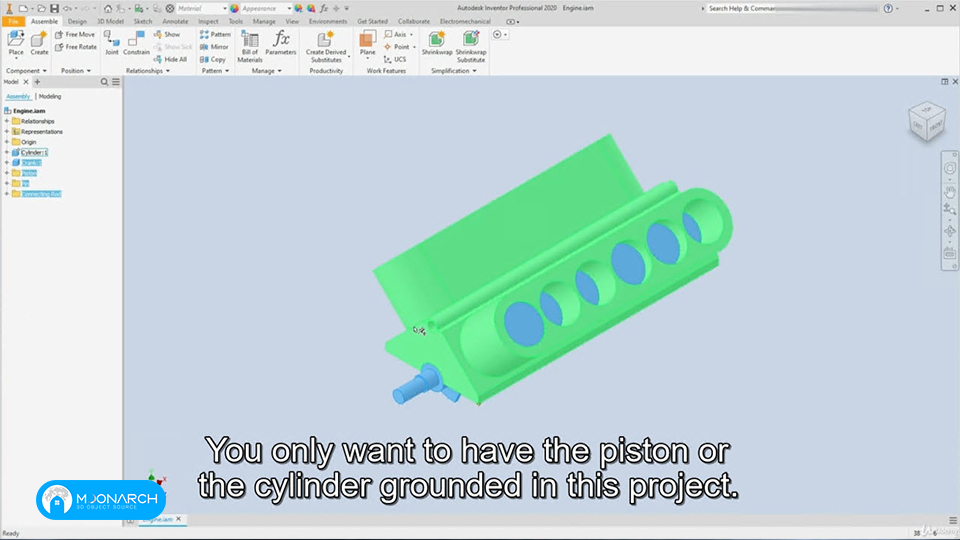Click the Clear appearance override icon

(x=311, y=9)
